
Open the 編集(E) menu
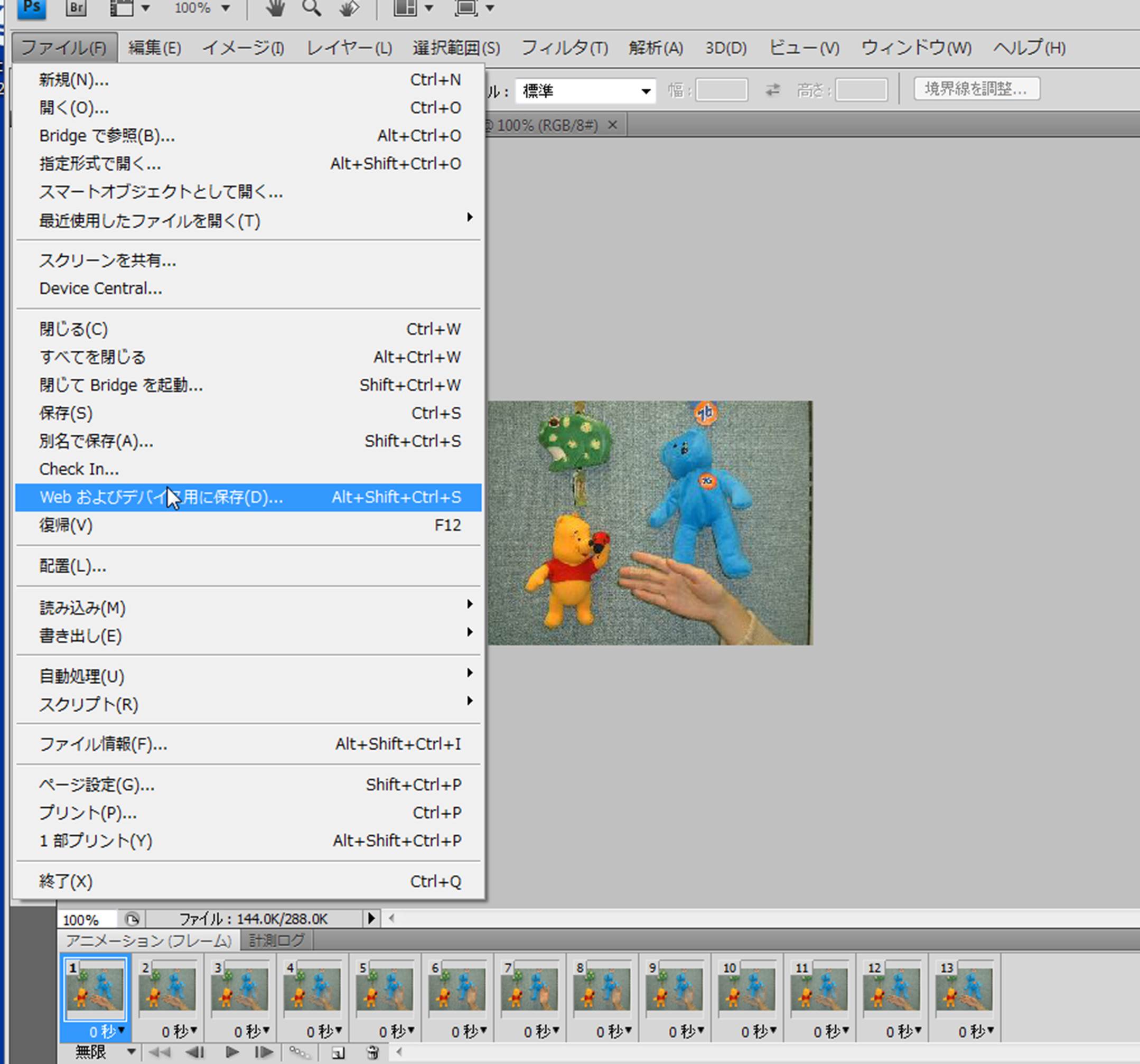[x=154, y=48]
